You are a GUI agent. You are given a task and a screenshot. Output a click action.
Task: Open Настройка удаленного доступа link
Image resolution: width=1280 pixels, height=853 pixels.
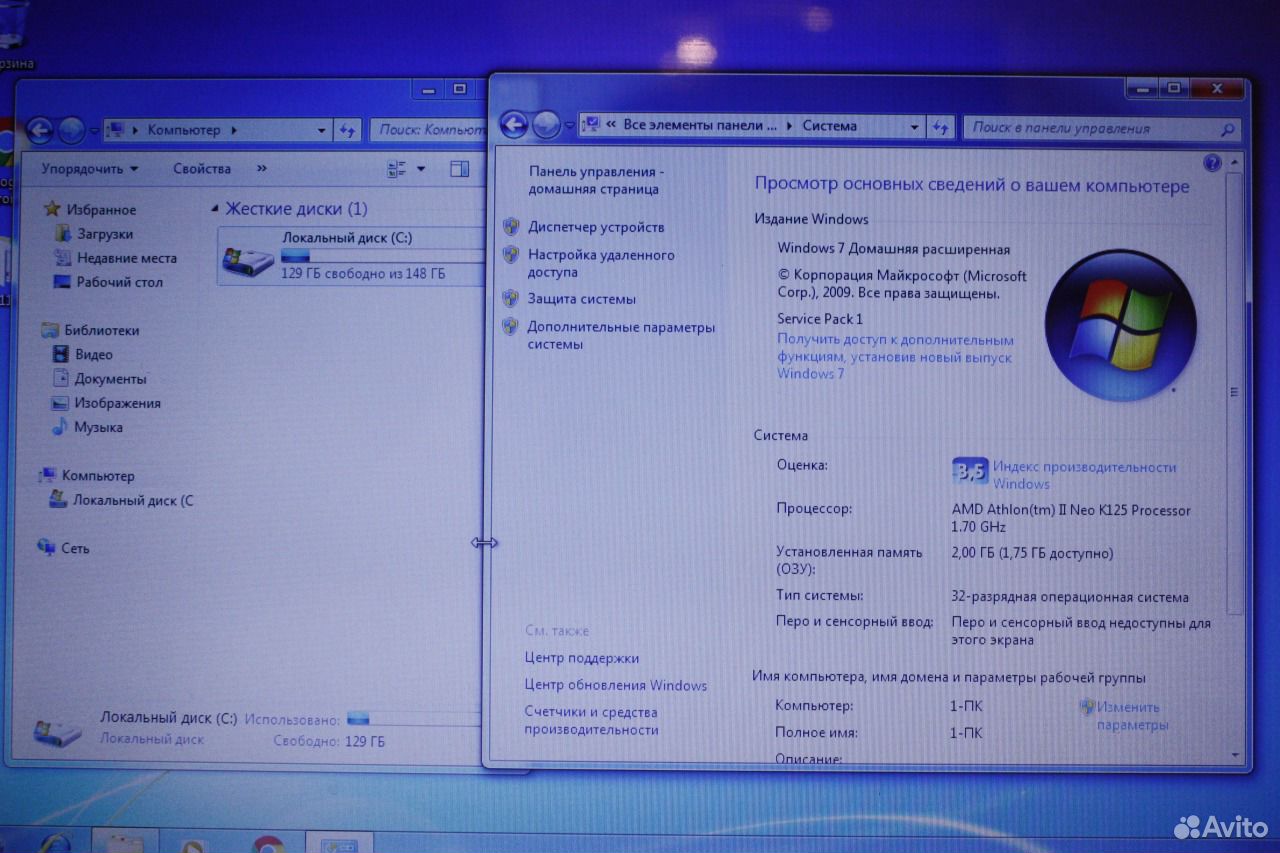point(602,263)
